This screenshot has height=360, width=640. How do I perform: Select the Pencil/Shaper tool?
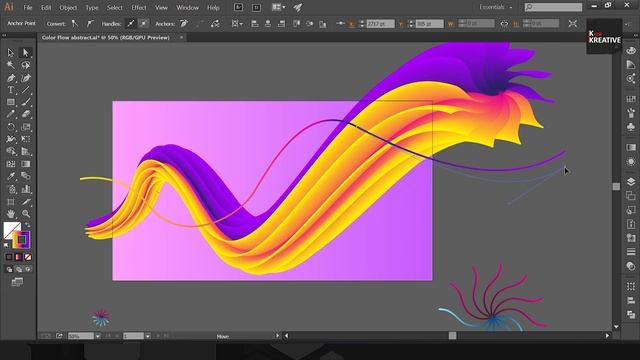point(11,115)
